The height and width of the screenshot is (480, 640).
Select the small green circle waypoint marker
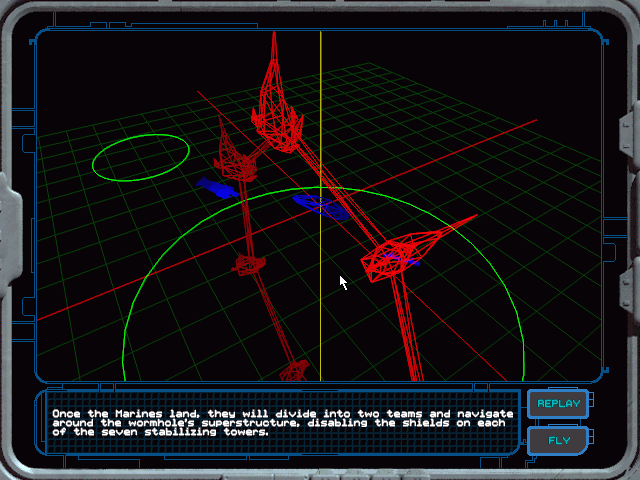141,158
